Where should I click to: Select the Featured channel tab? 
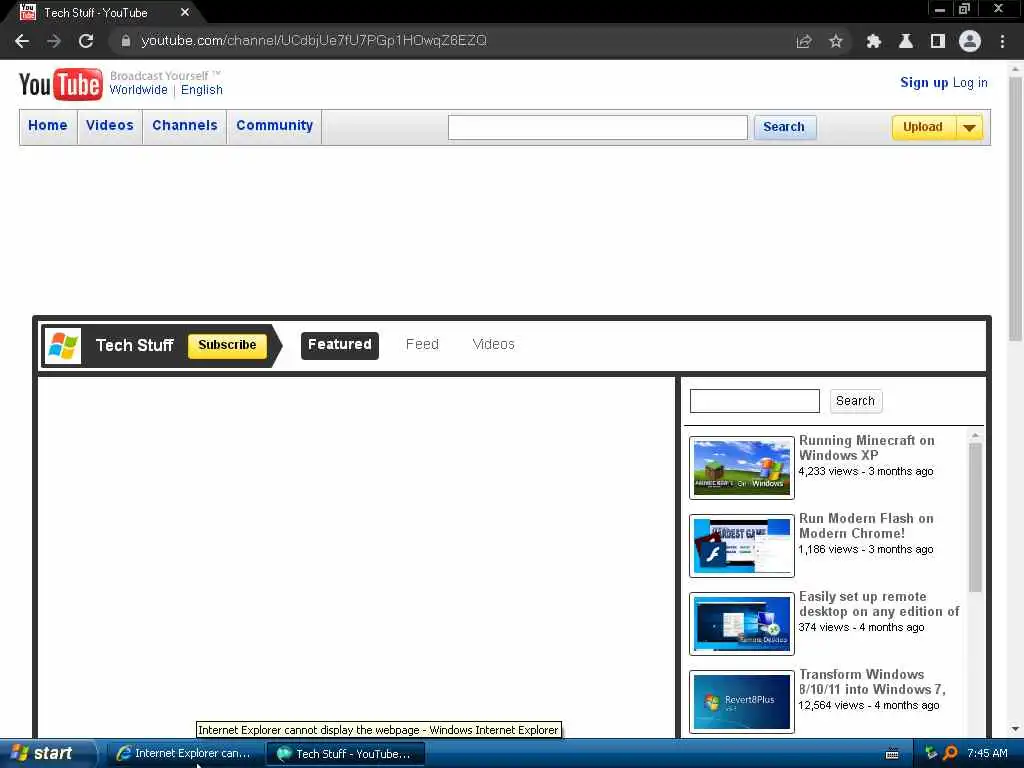tap(340, 345)
